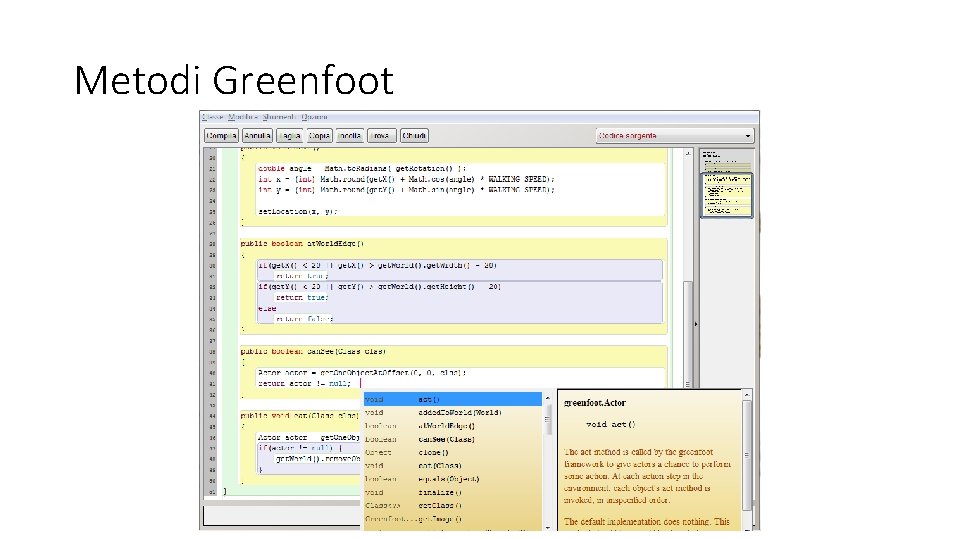Click the Compila button
Viewport: 960px width, 540px height.
221,136
